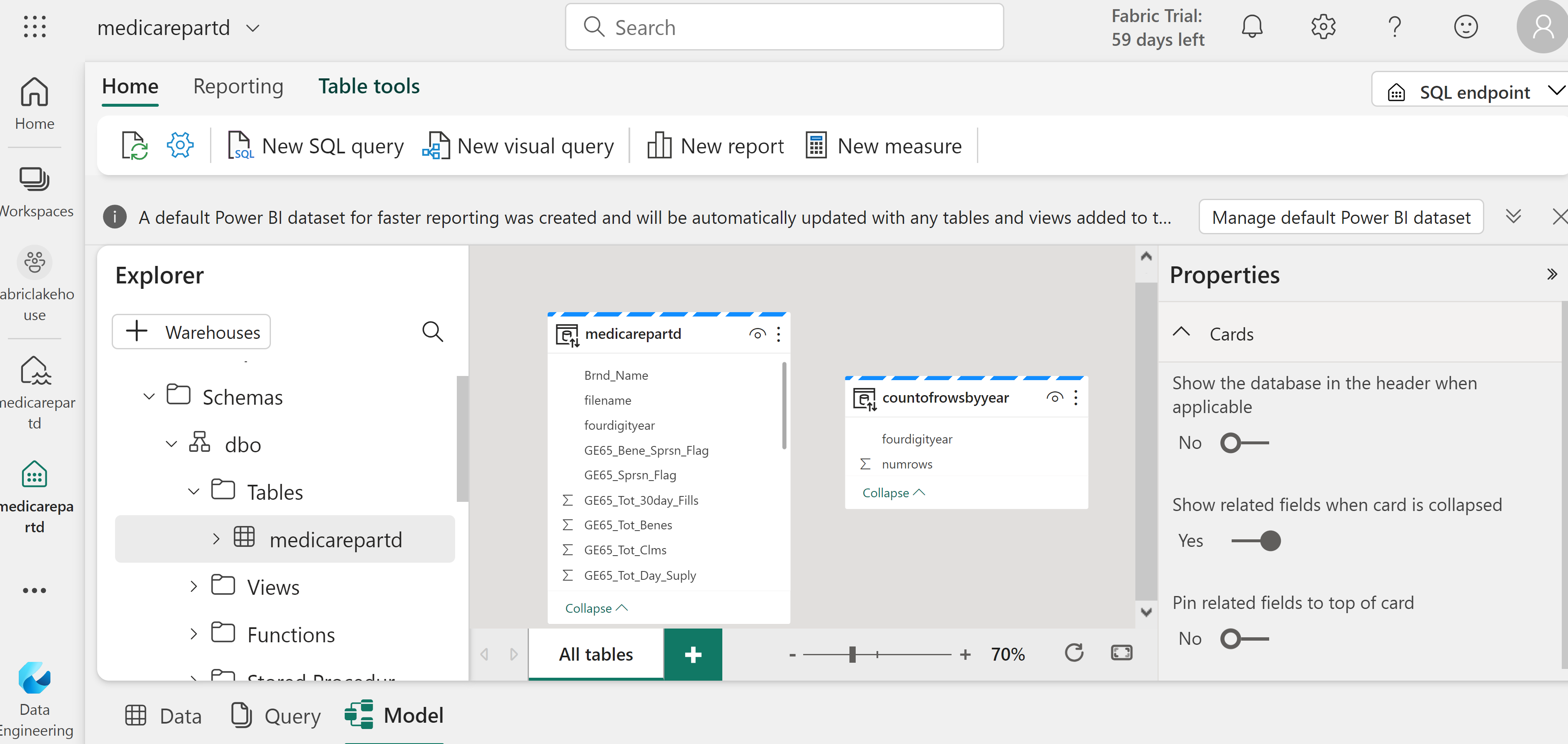The height and width of the screenshot is (744, 1568).
Task: Open the app launcher waffle icon
Action: [x=34, y=27]
